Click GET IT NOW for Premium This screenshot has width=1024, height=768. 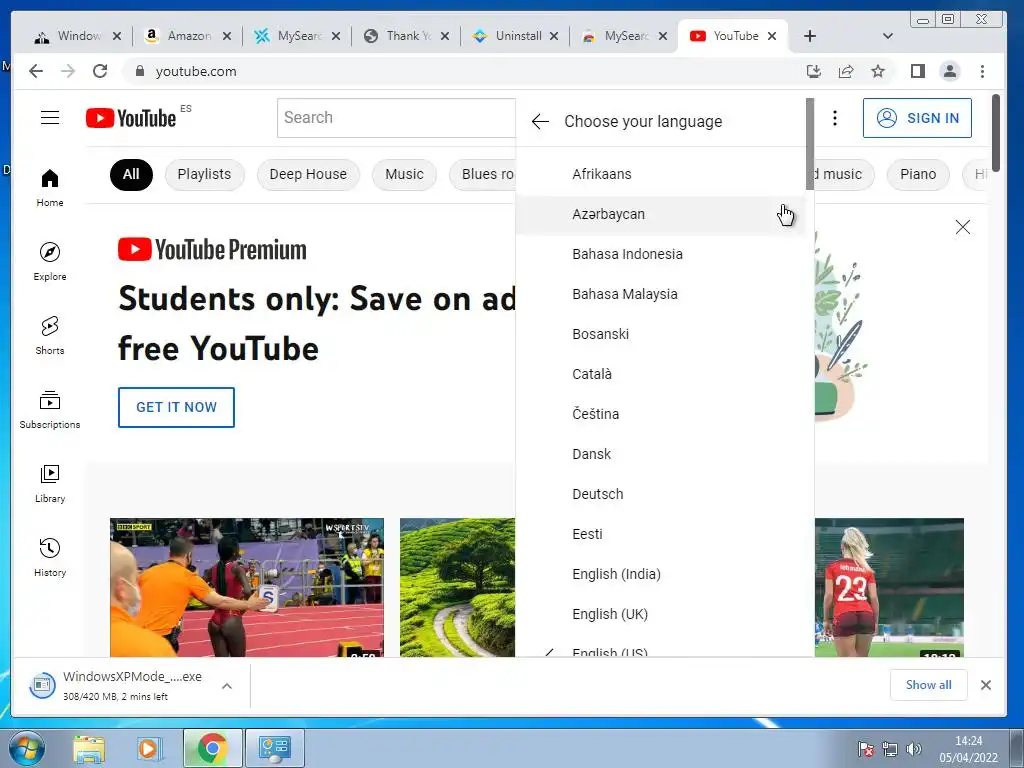[x=176, y=408]
